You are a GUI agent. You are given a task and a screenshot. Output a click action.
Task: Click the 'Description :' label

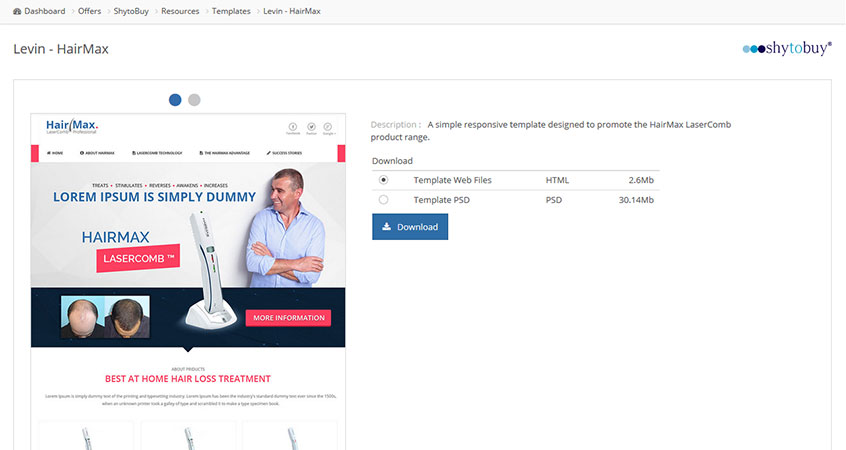click(x=395, y=125)
